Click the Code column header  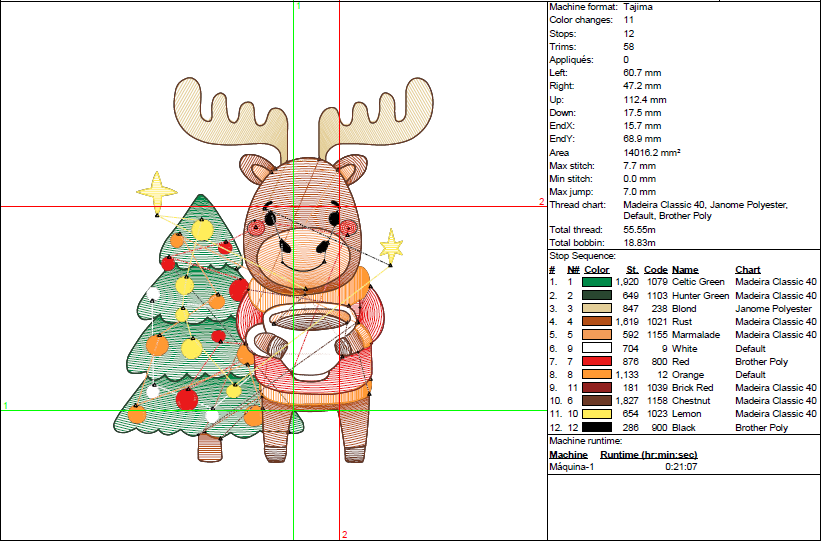655,269
